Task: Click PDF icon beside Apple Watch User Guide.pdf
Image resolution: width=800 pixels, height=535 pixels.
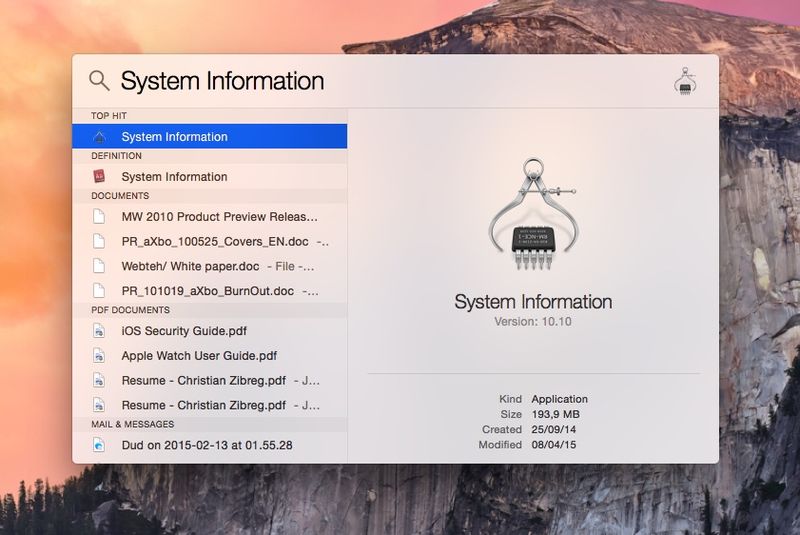Action: pos(99,355)
